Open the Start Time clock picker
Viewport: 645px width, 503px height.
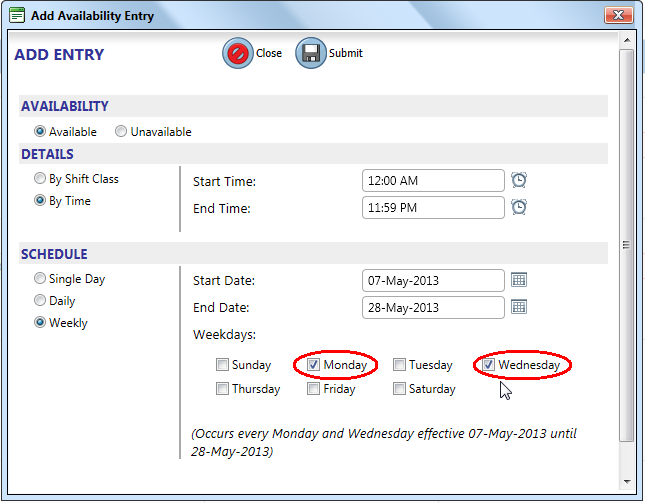[519, 180]
